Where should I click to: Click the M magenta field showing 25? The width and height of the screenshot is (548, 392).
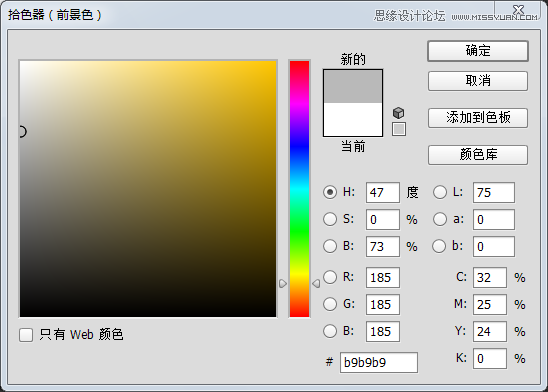pos(490,304)
